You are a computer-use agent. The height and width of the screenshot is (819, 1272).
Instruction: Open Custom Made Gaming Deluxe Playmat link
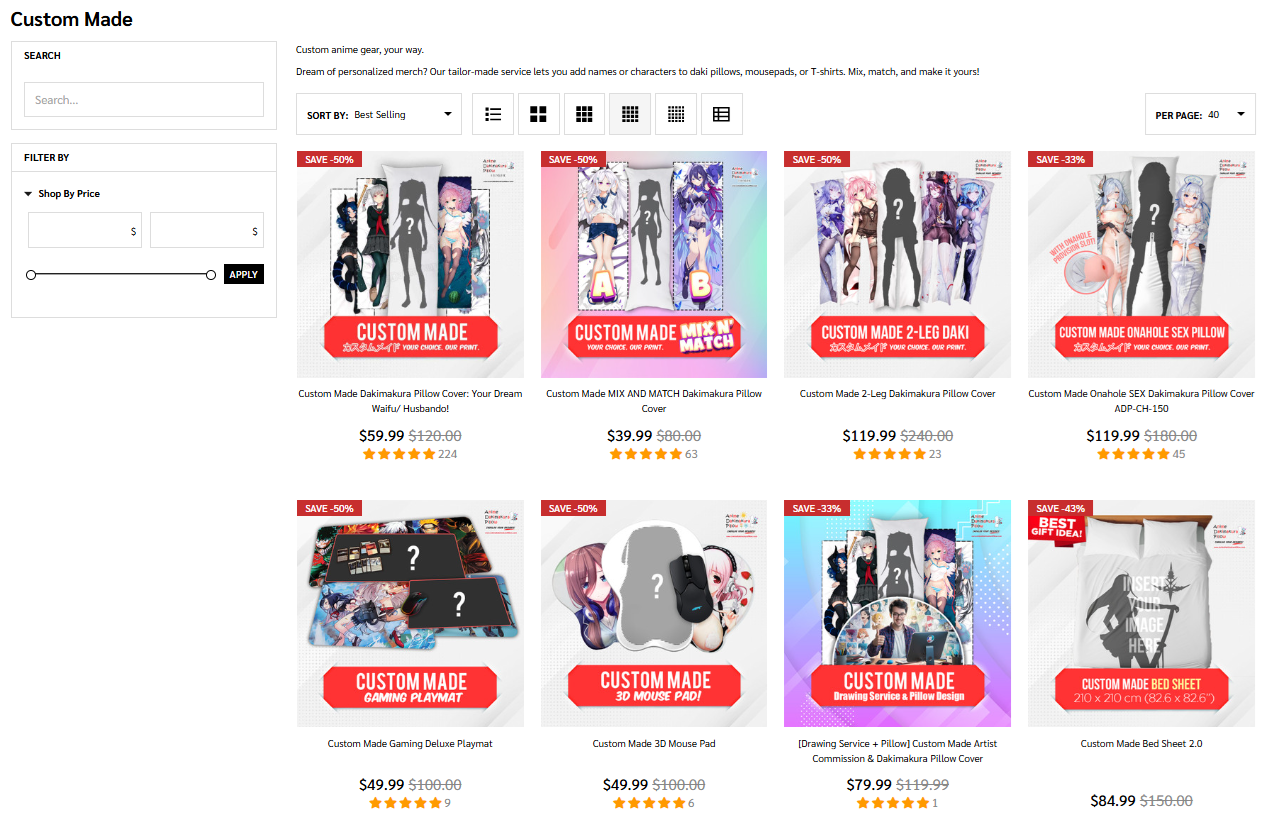[x=410, y=744]
